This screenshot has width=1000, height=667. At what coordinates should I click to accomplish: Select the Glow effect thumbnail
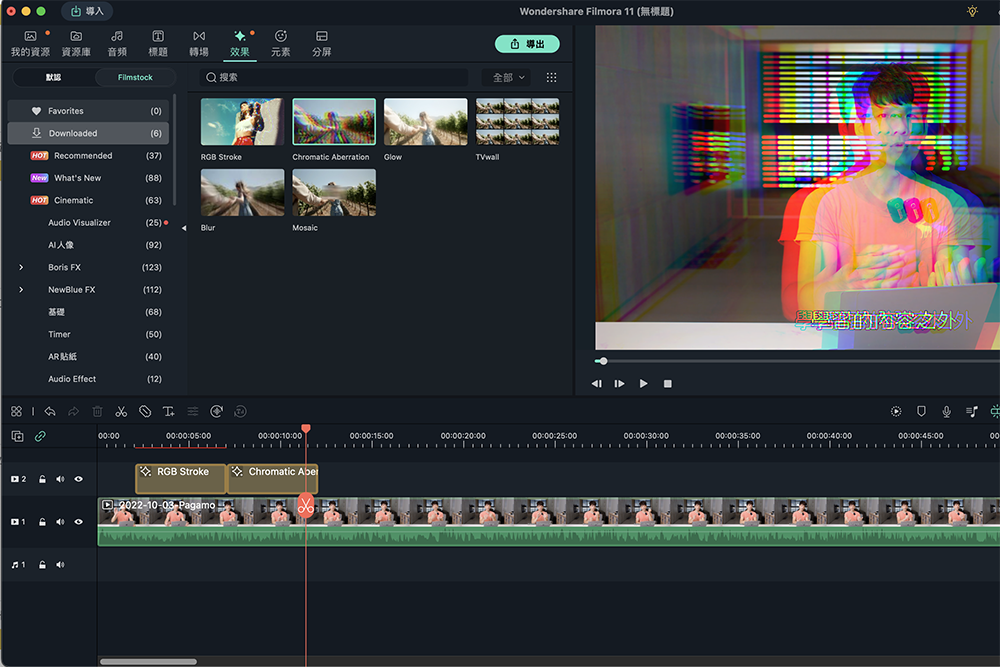click(425, 122)
